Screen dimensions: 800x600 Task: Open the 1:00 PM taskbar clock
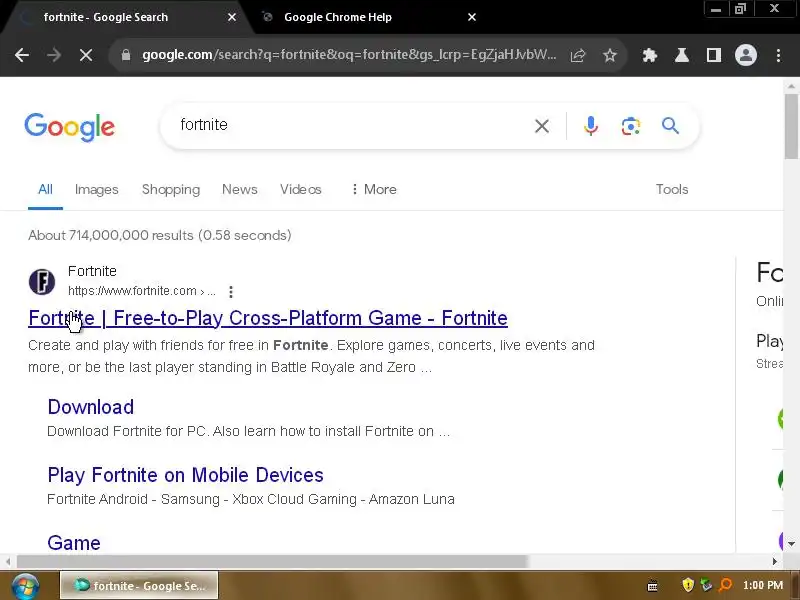click(x=763, y=585)
